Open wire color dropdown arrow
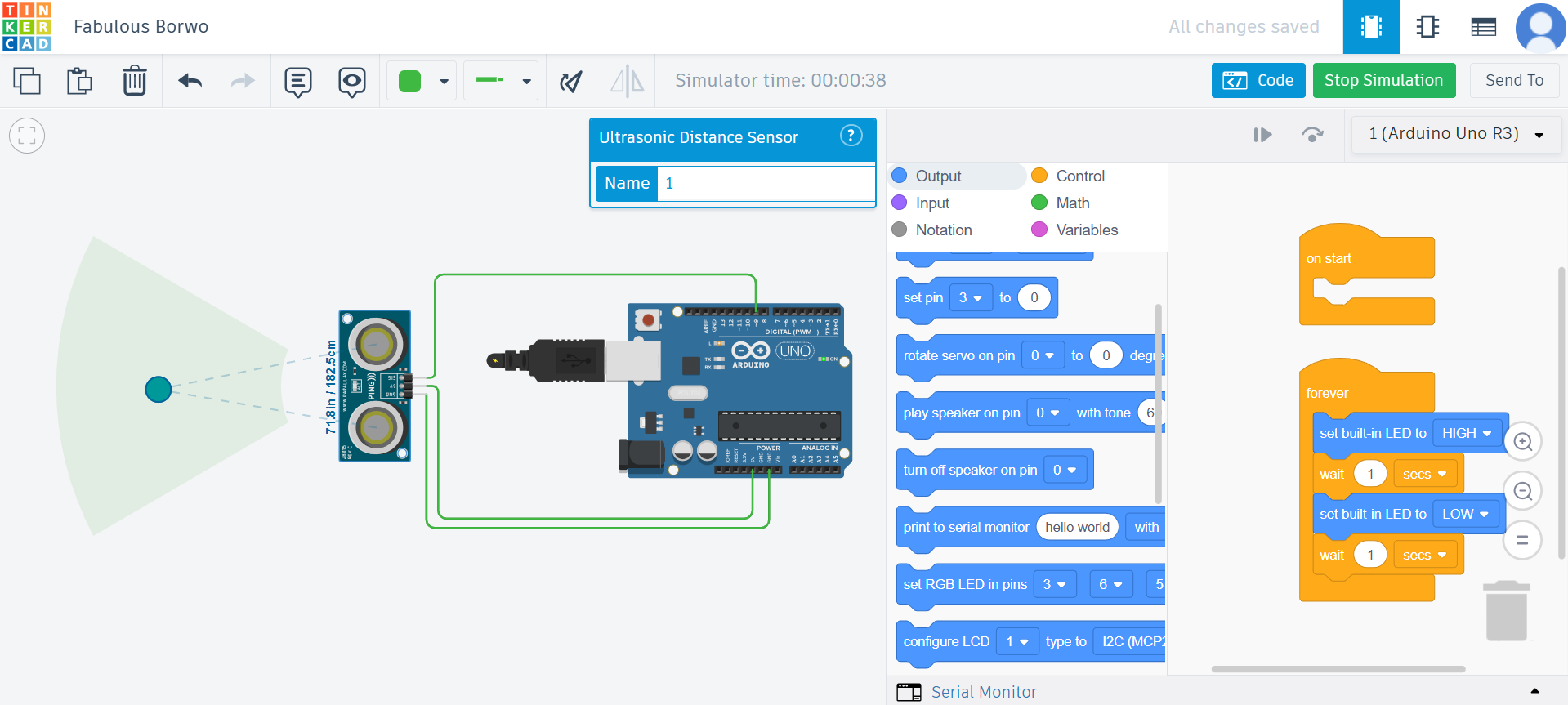The width and height of the screenshot is (1568, 705). (x=444, y=81)
